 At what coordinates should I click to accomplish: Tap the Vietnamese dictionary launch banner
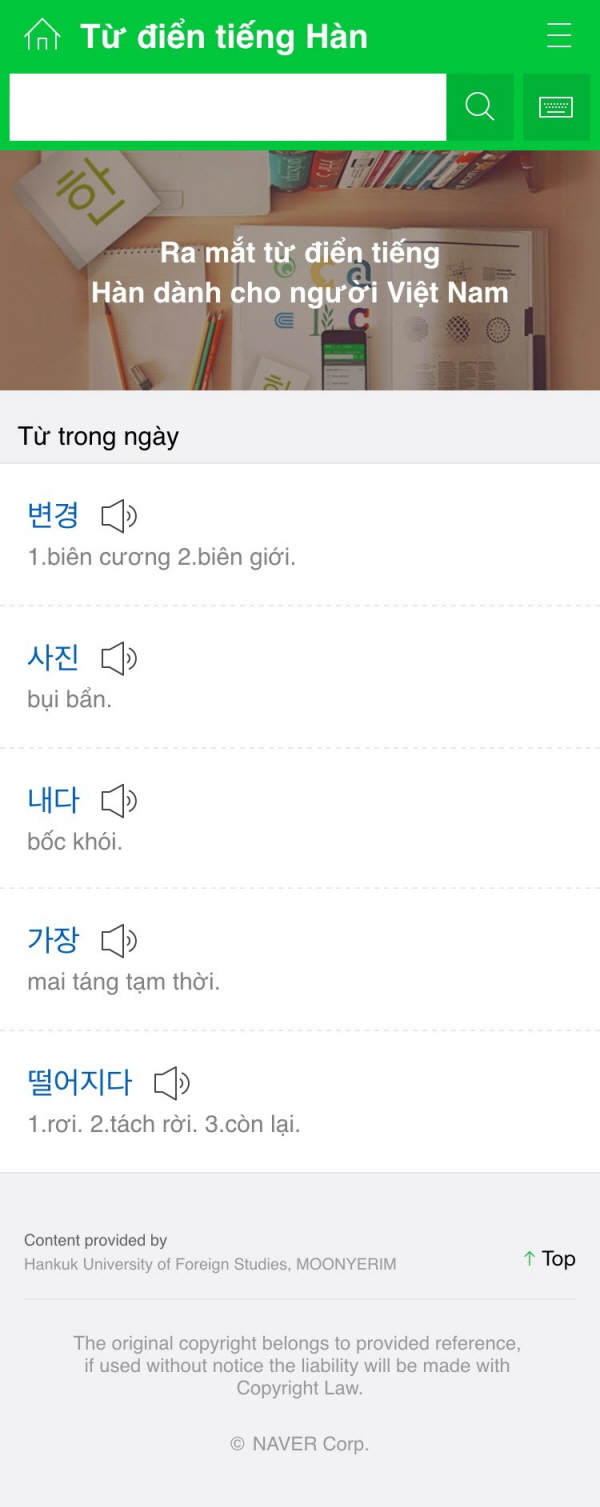[x=300, y=271]
